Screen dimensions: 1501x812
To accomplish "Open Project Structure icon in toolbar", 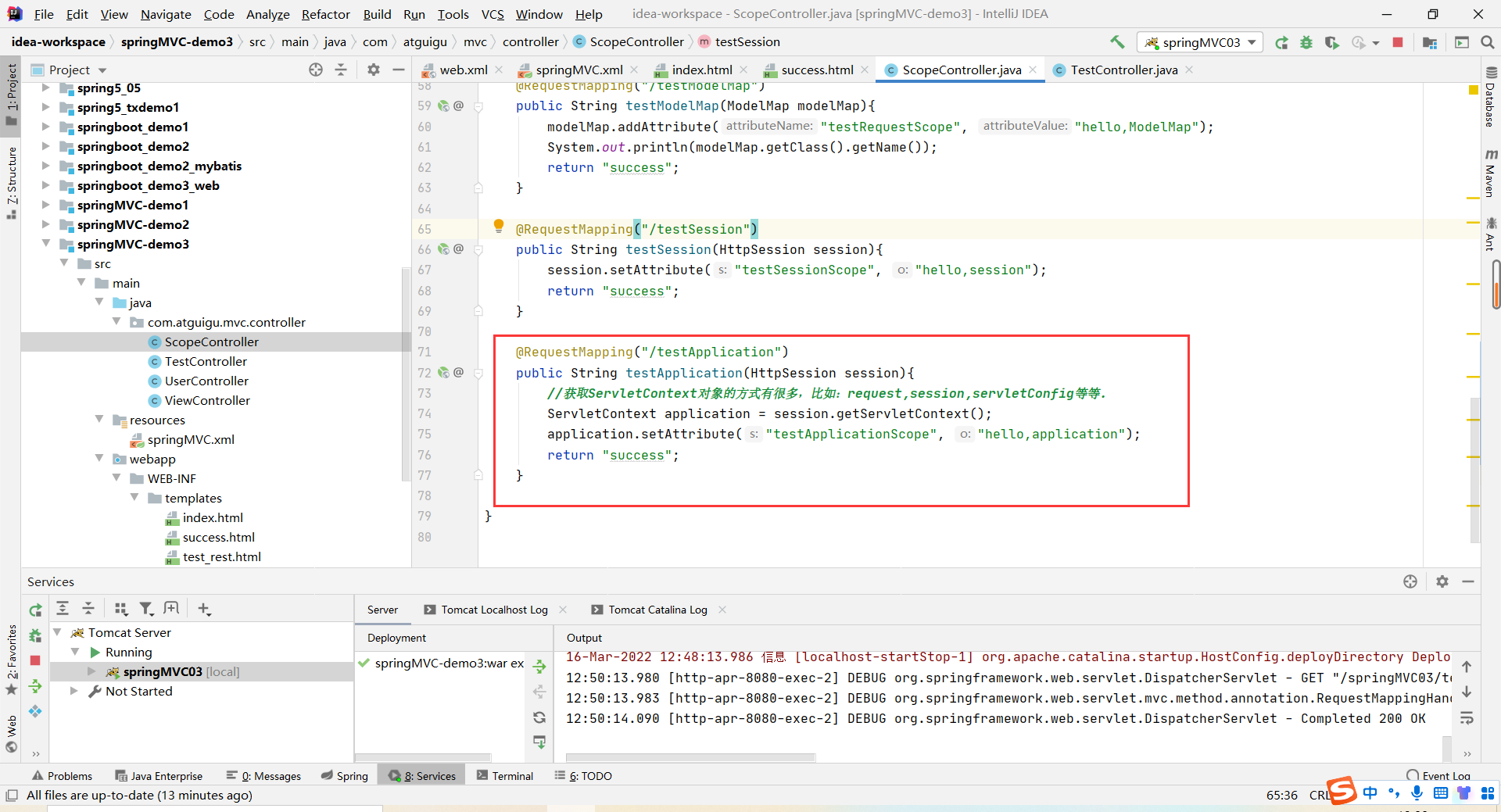I will [x=1430, y=42].
